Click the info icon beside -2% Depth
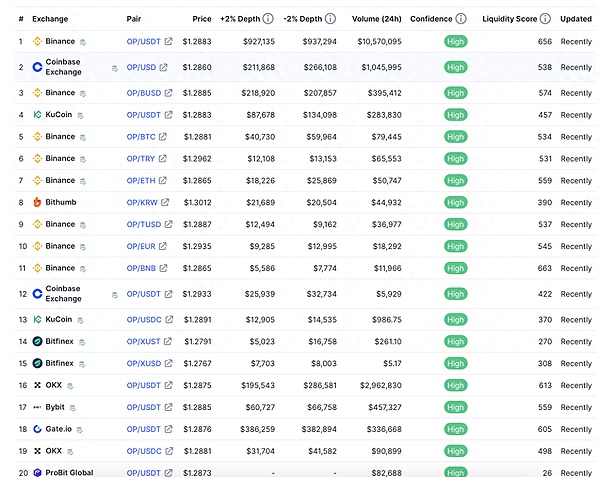 click(330, 19)
